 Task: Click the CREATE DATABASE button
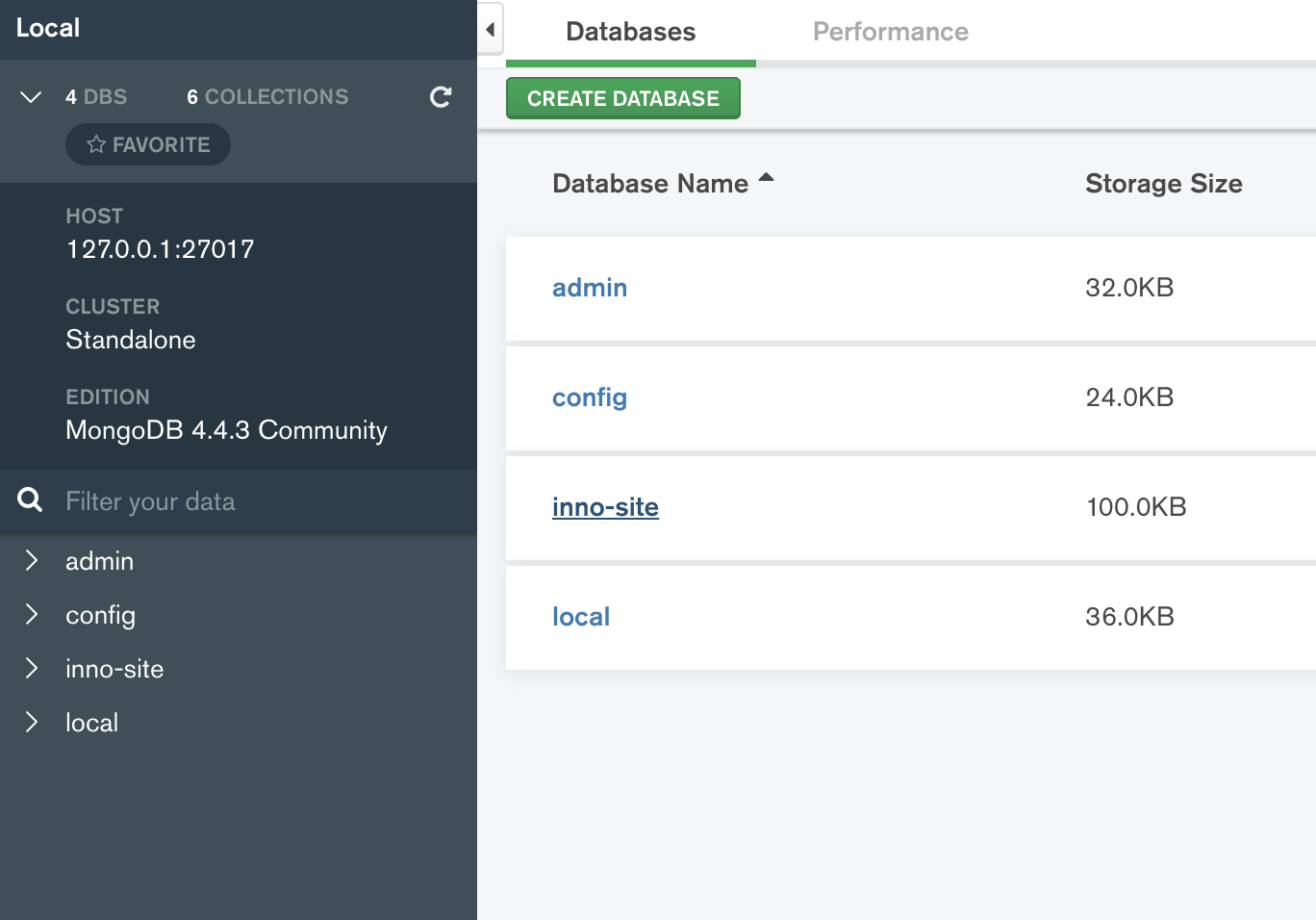click(x=623, y=98)
